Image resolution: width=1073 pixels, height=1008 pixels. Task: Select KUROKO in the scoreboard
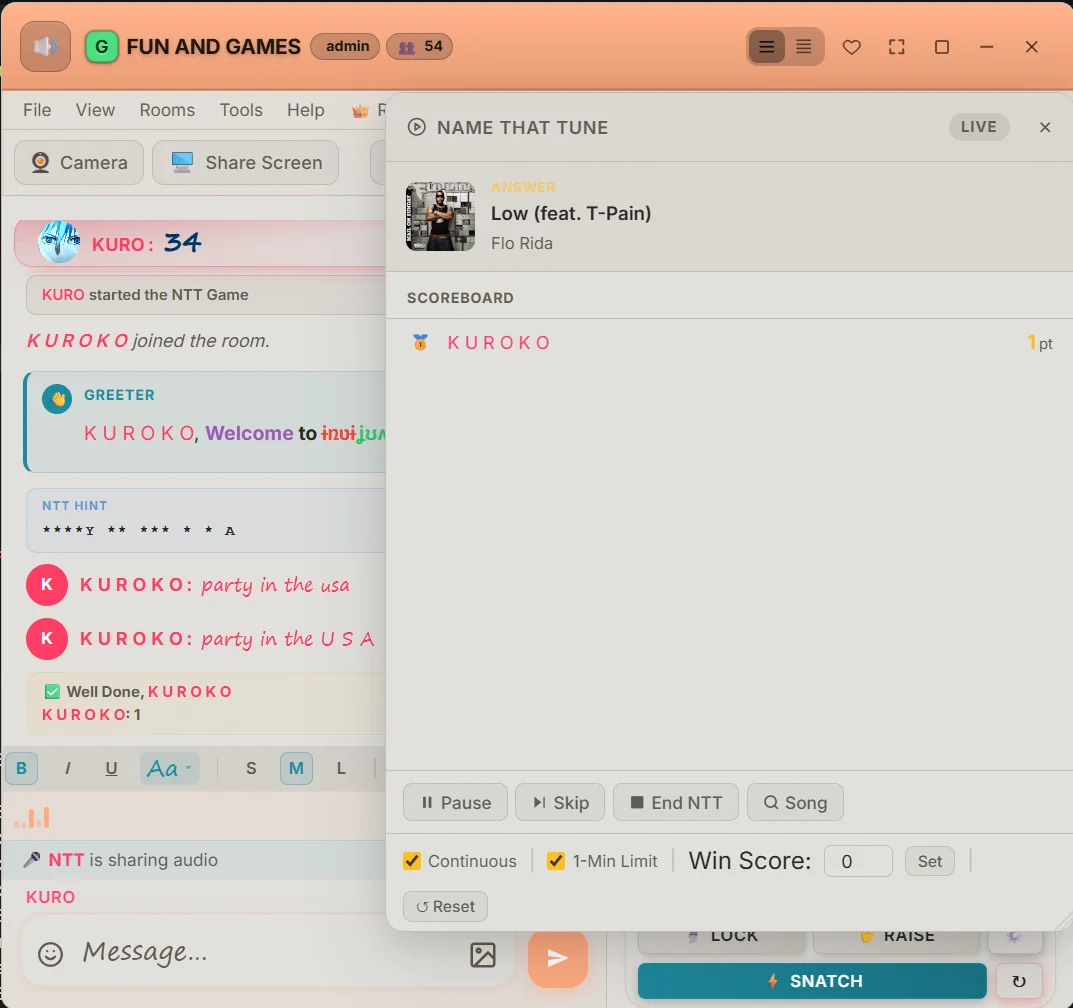click(x=499, y=343)
